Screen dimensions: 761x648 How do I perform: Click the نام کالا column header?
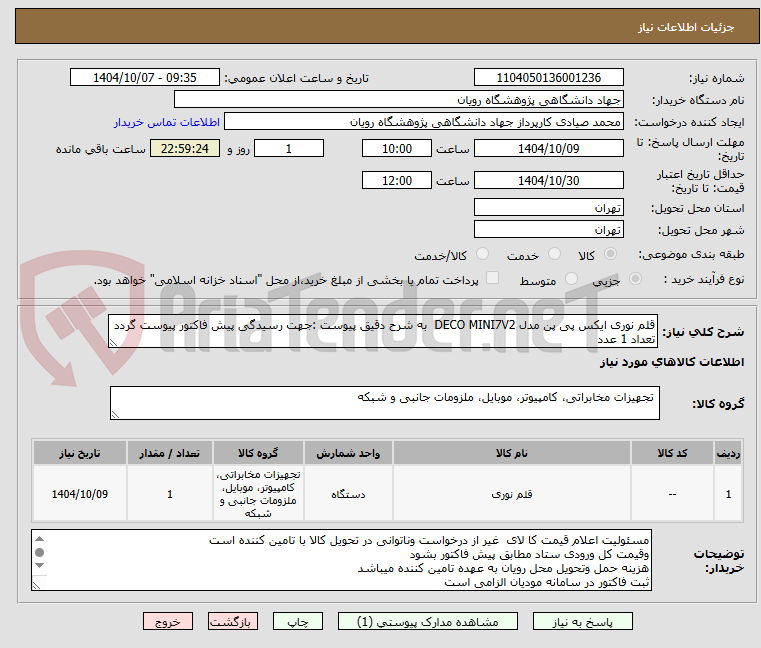512,453
